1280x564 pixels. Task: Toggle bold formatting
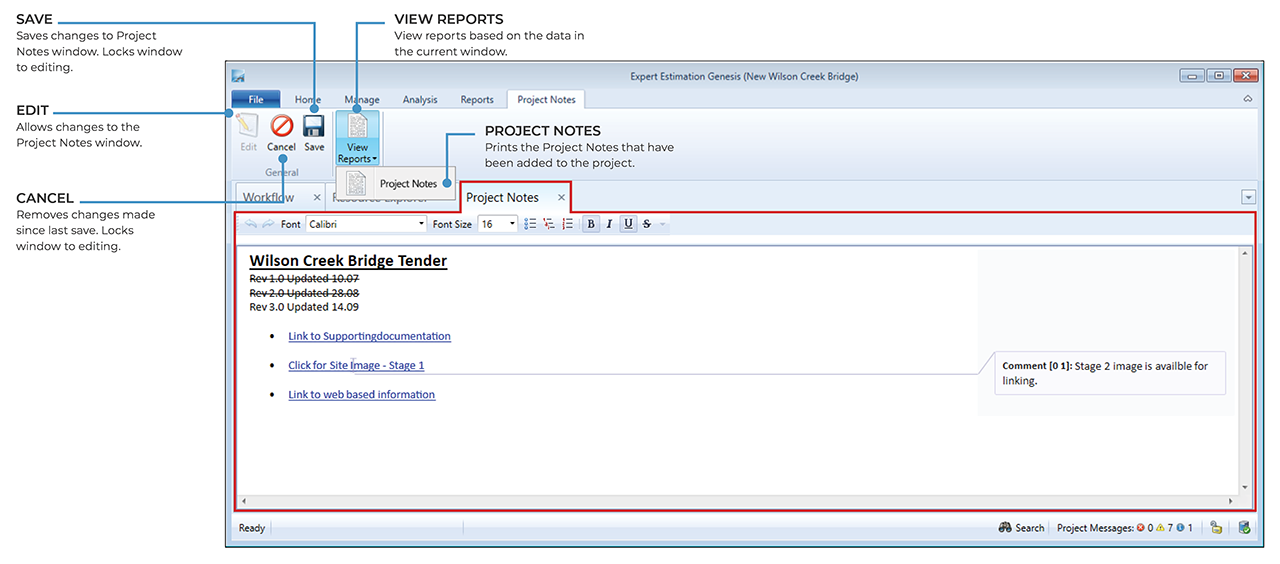click(x=590, y=224)
